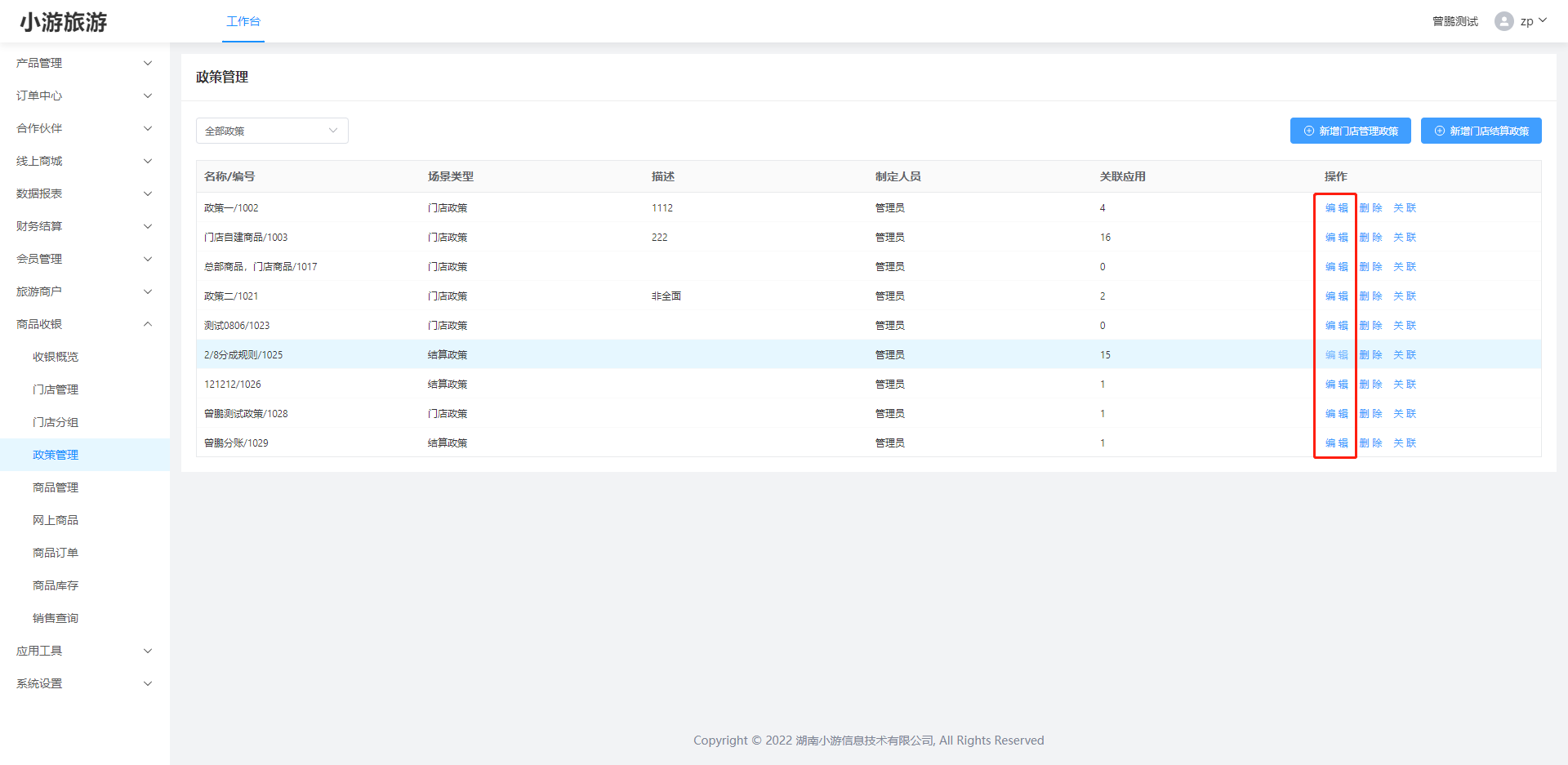Edit the 2/8分成规则/1025 policy
The width and height of the screenshot is (1568, 765).
(1336, 355)
